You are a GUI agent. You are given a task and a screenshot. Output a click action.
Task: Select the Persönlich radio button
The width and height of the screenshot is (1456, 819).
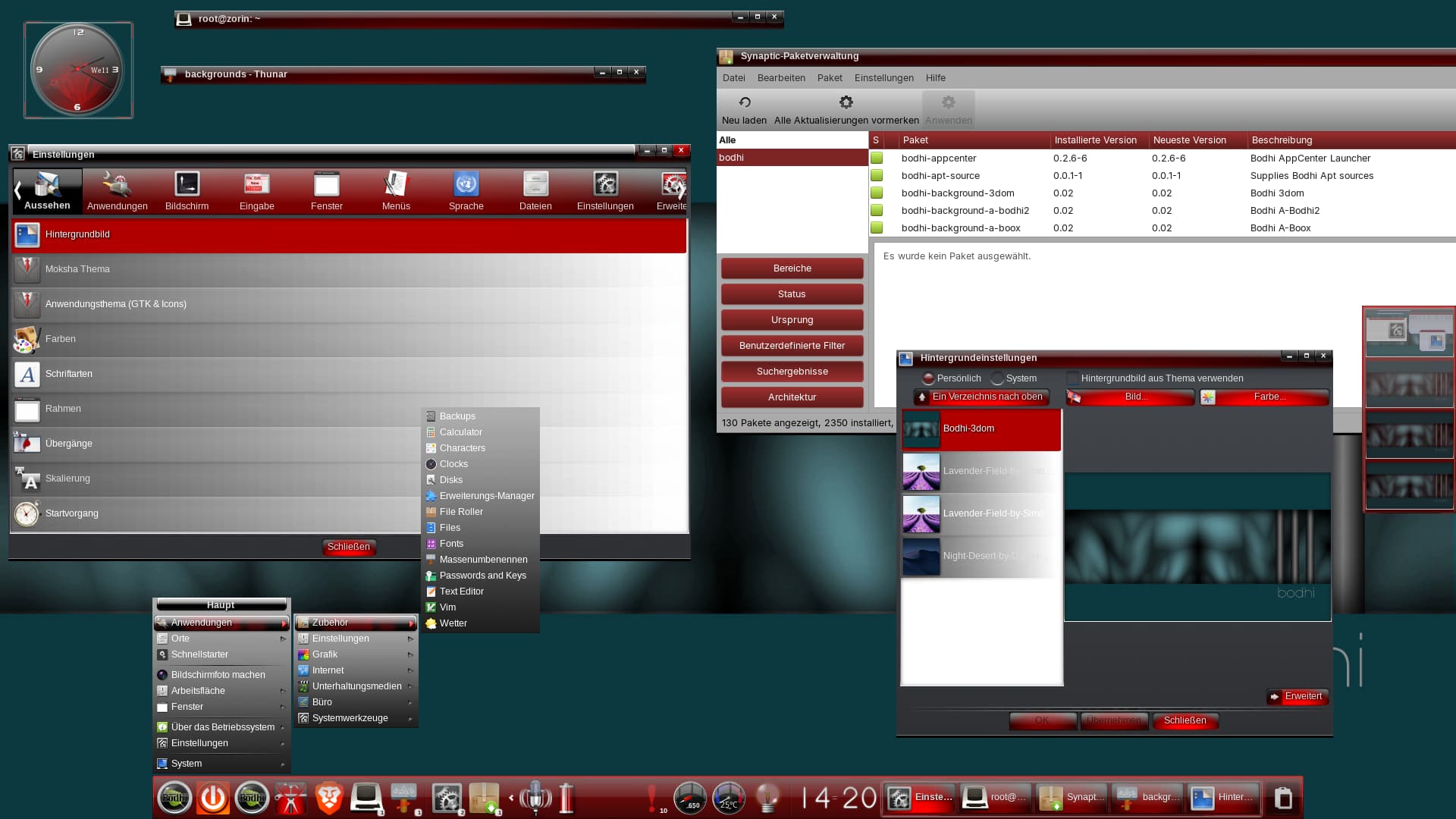click(928, 378)
